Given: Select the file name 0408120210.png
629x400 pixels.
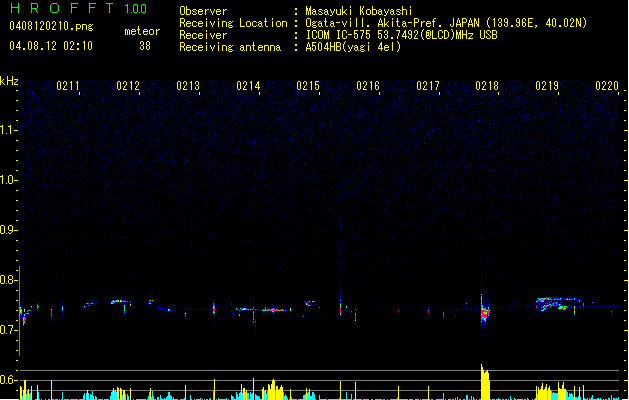Looking at the screenshot, I should point(51,26).
